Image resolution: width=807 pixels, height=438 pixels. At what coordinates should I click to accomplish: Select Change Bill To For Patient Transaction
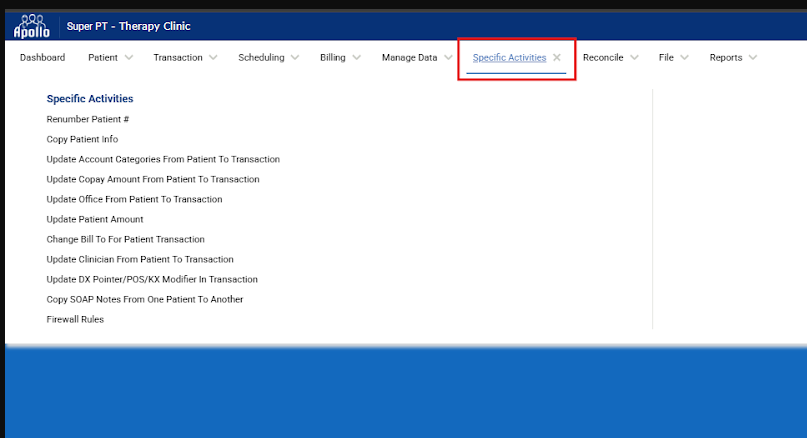125,240
